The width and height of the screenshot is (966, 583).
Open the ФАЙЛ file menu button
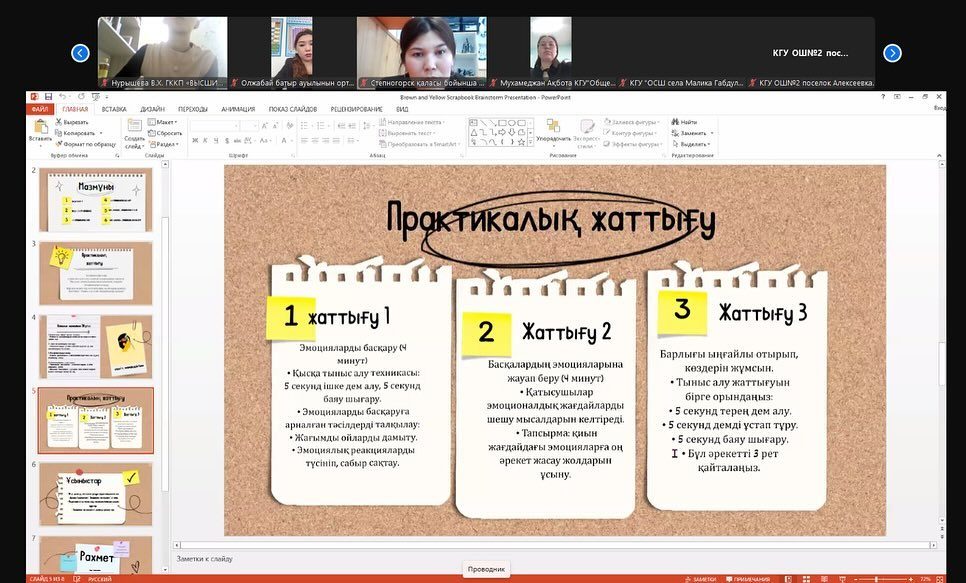coord(40,109)
